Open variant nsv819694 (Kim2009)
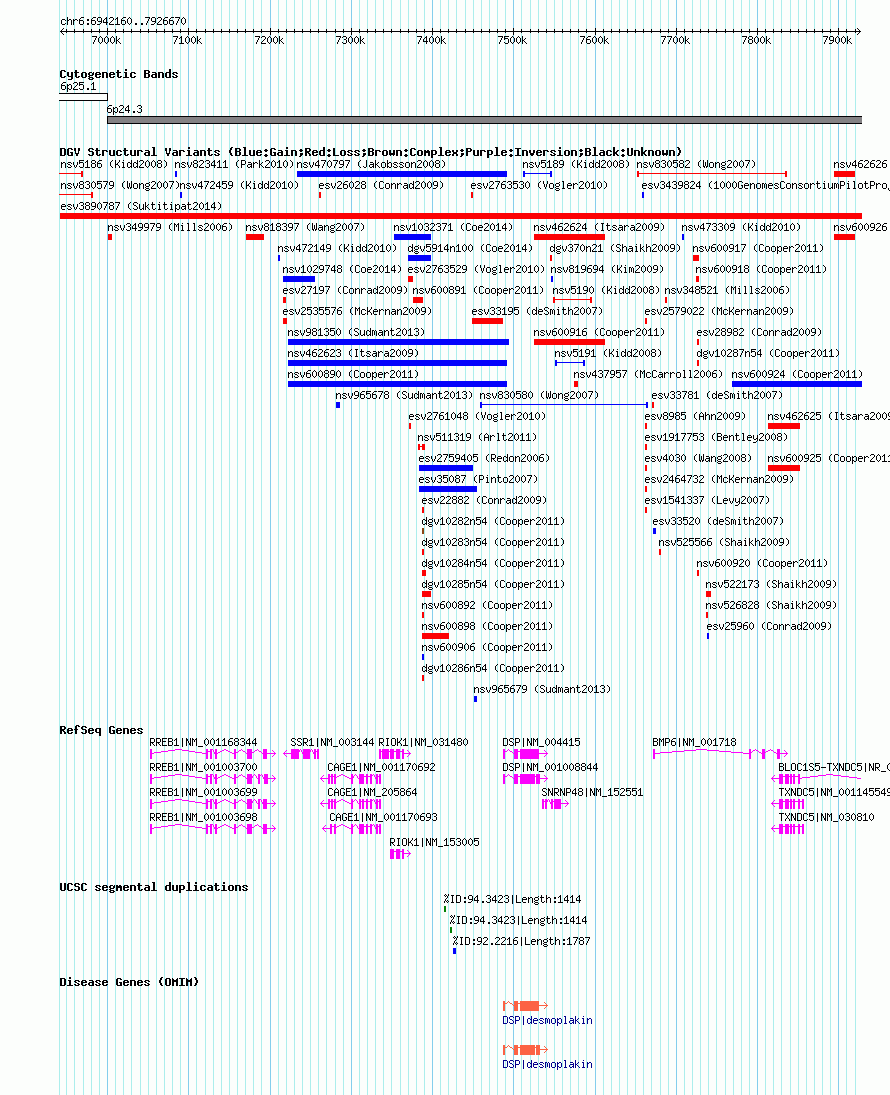 point(607,270)
